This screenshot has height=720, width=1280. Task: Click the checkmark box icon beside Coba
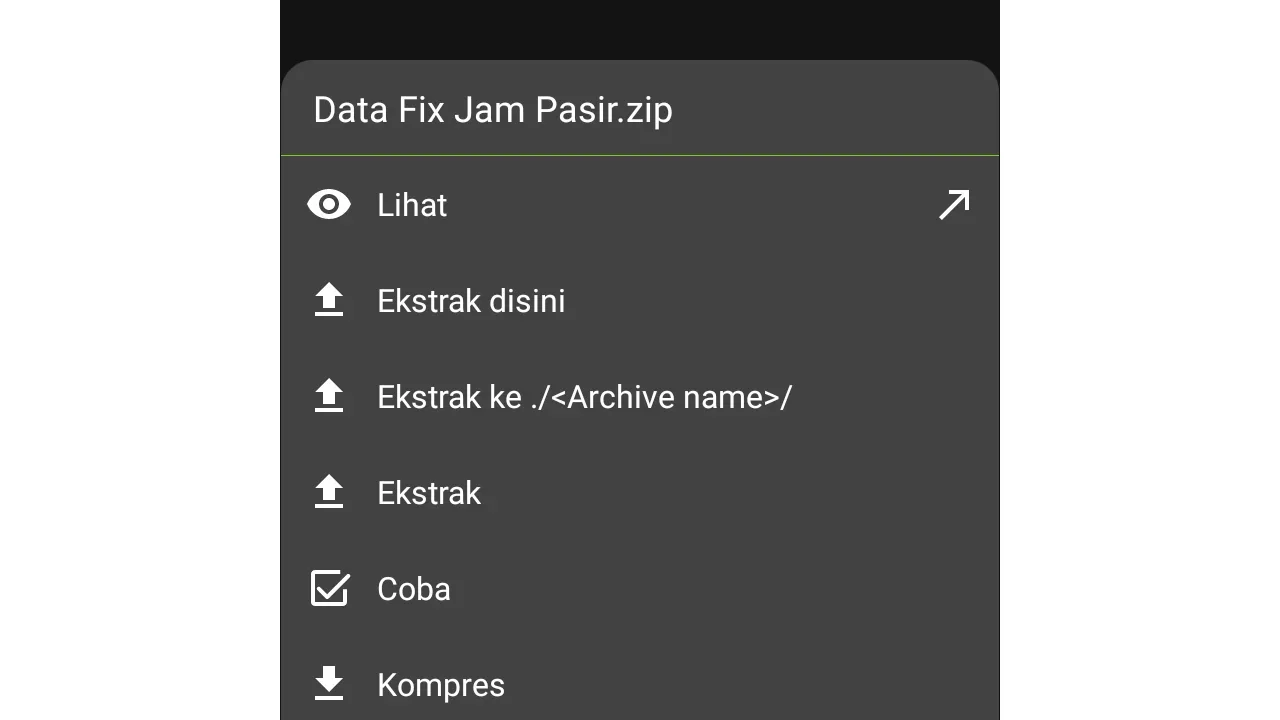click(329, 589)
